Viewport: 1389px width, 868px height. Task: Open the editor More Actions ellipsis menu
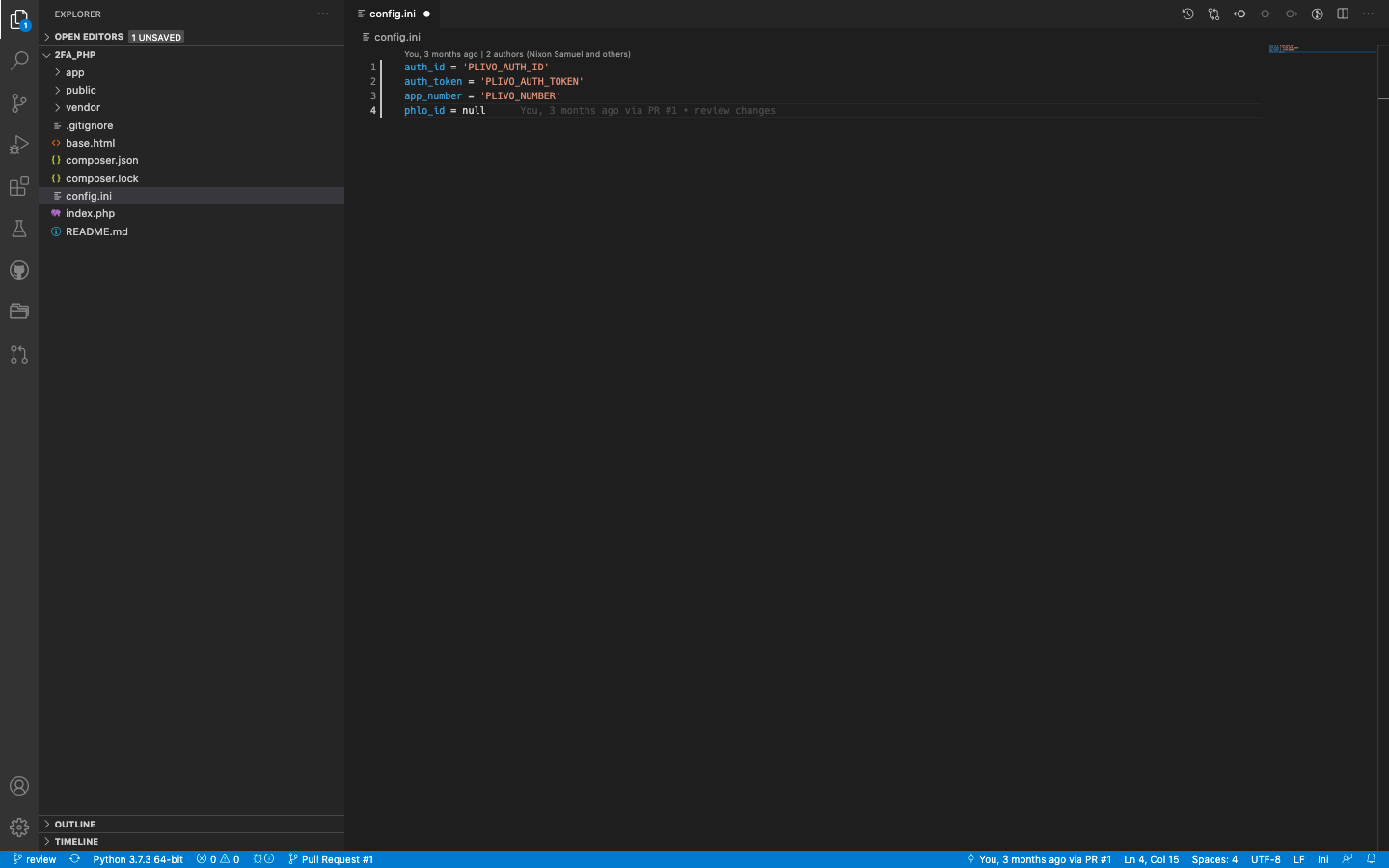(x=1368, y=14)
